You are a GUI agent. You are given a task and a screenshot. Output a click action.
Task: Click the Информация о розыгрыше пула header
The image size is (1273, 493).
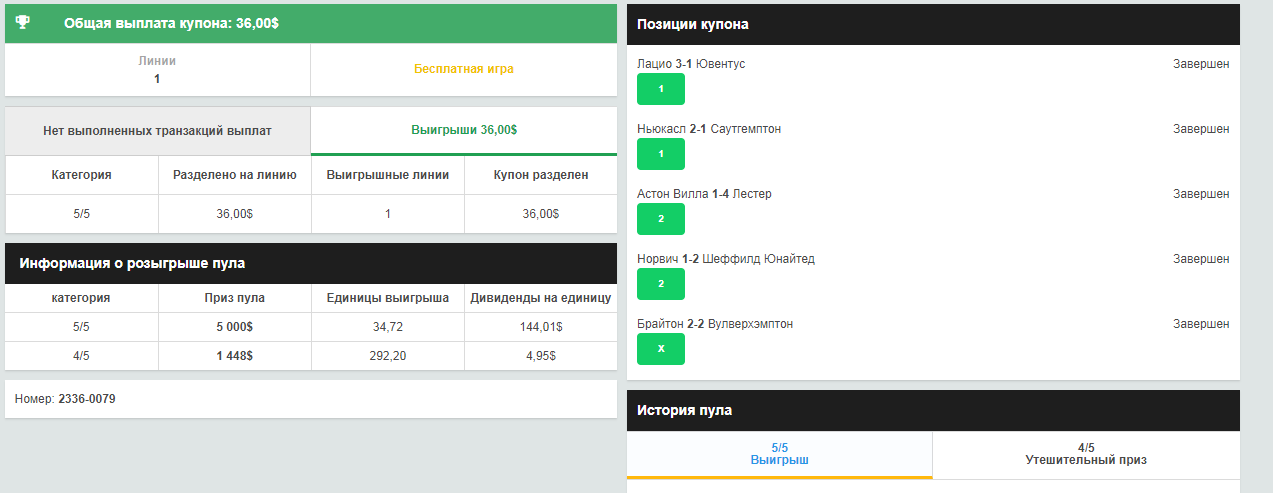pos(311,264)
